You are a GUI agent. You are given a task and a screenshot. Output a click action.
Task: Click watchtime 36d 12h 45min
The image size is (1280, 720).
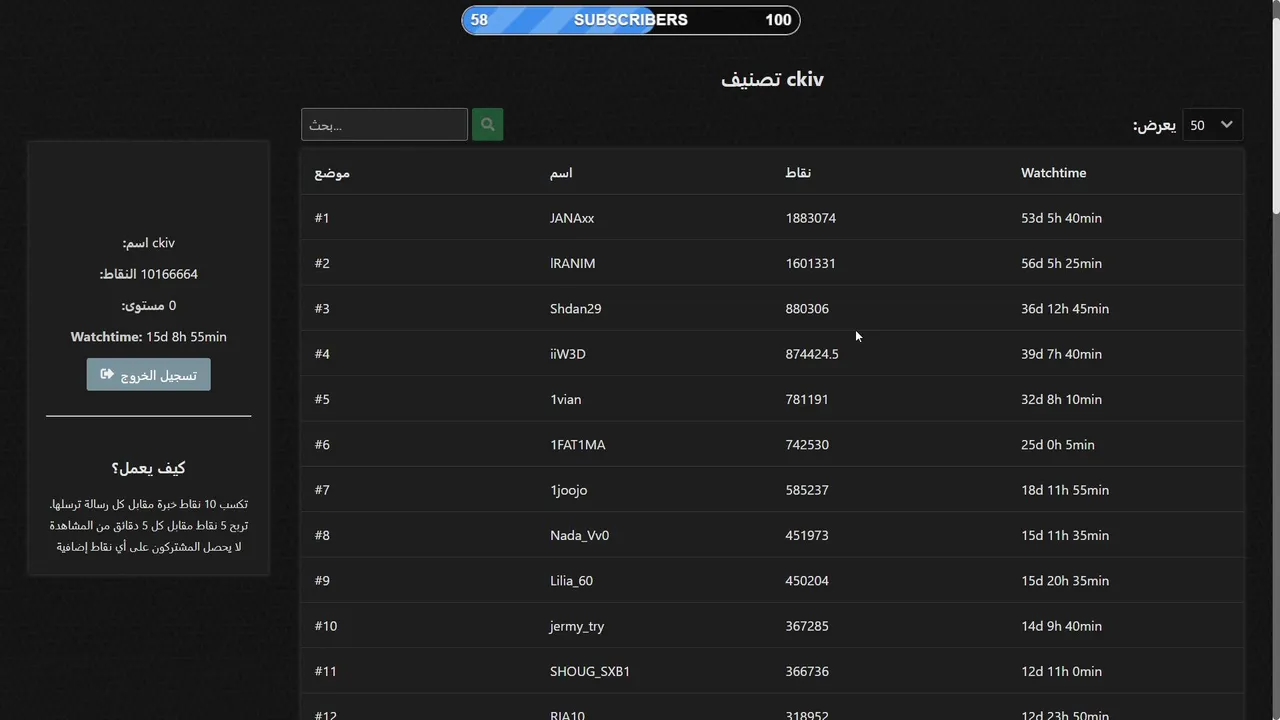(1065, 309)
